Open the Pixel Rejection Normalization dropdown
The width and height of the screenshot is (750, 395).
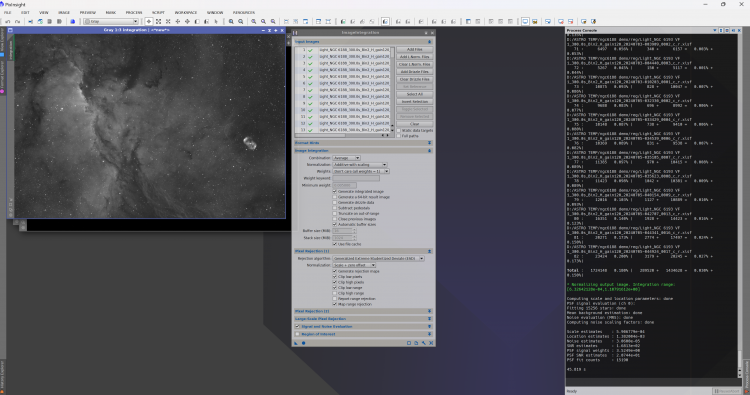354,265
